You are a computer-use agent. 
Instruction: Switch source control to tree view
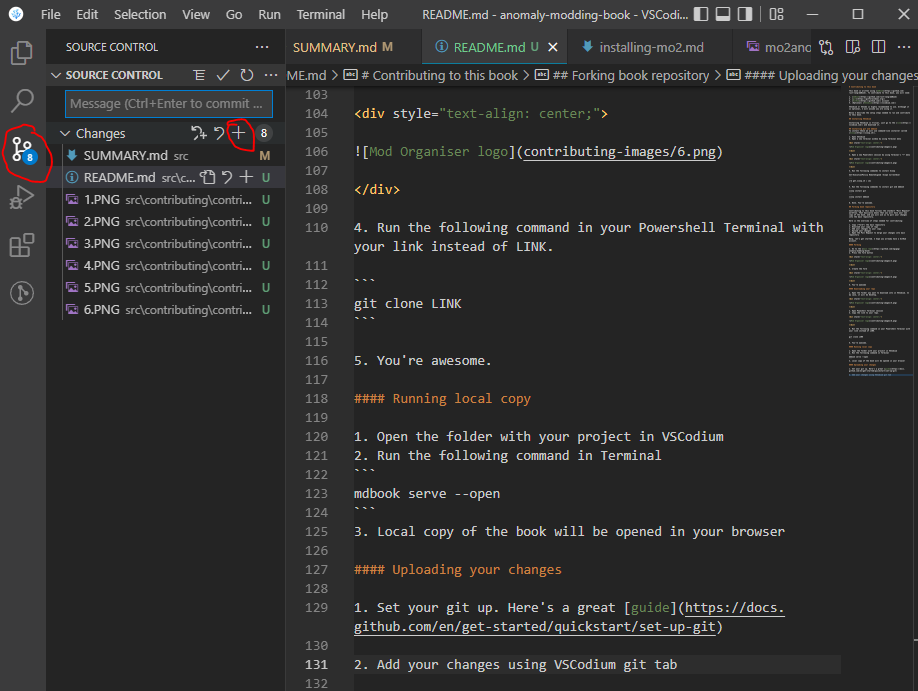click(199, 75)
